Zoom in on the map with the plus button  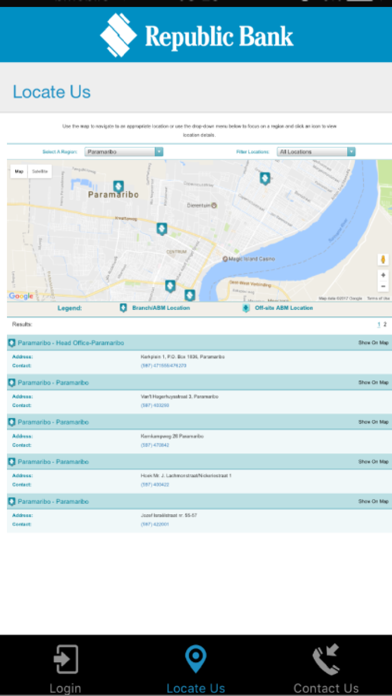click(x=383, y=275)
